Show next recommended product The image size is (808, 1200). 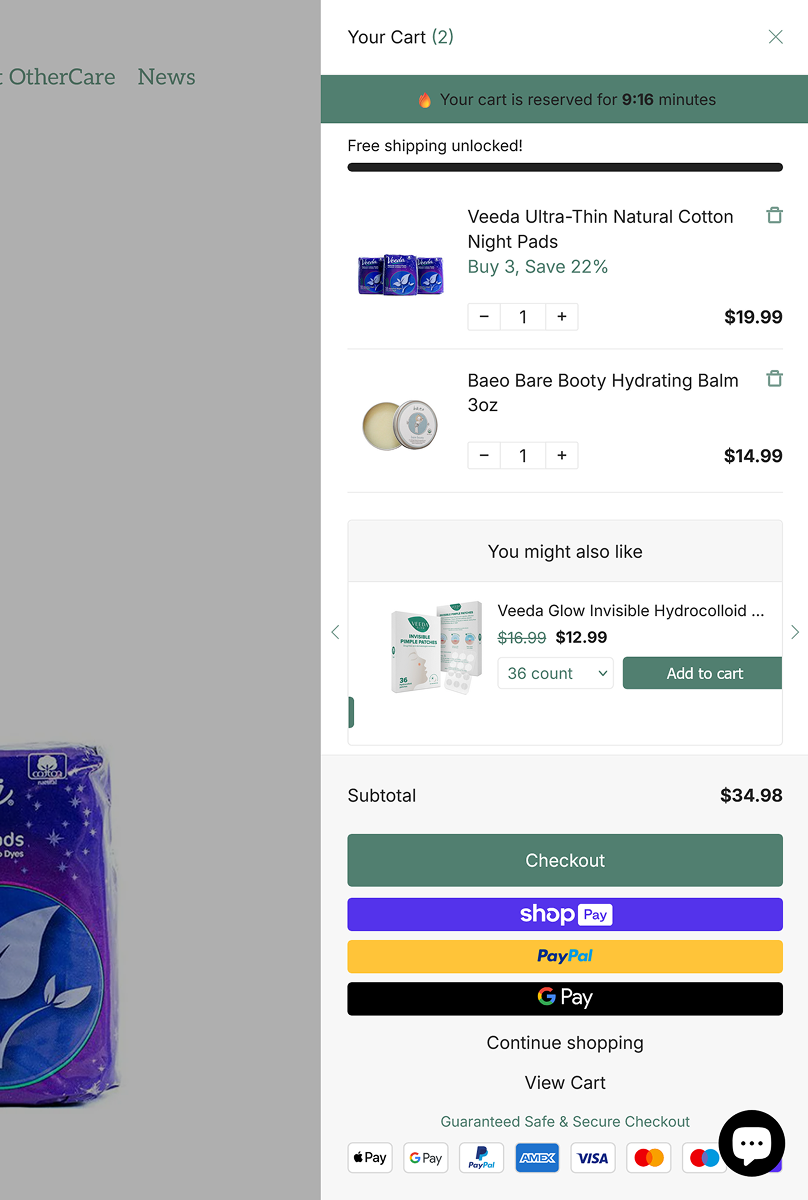795,632
